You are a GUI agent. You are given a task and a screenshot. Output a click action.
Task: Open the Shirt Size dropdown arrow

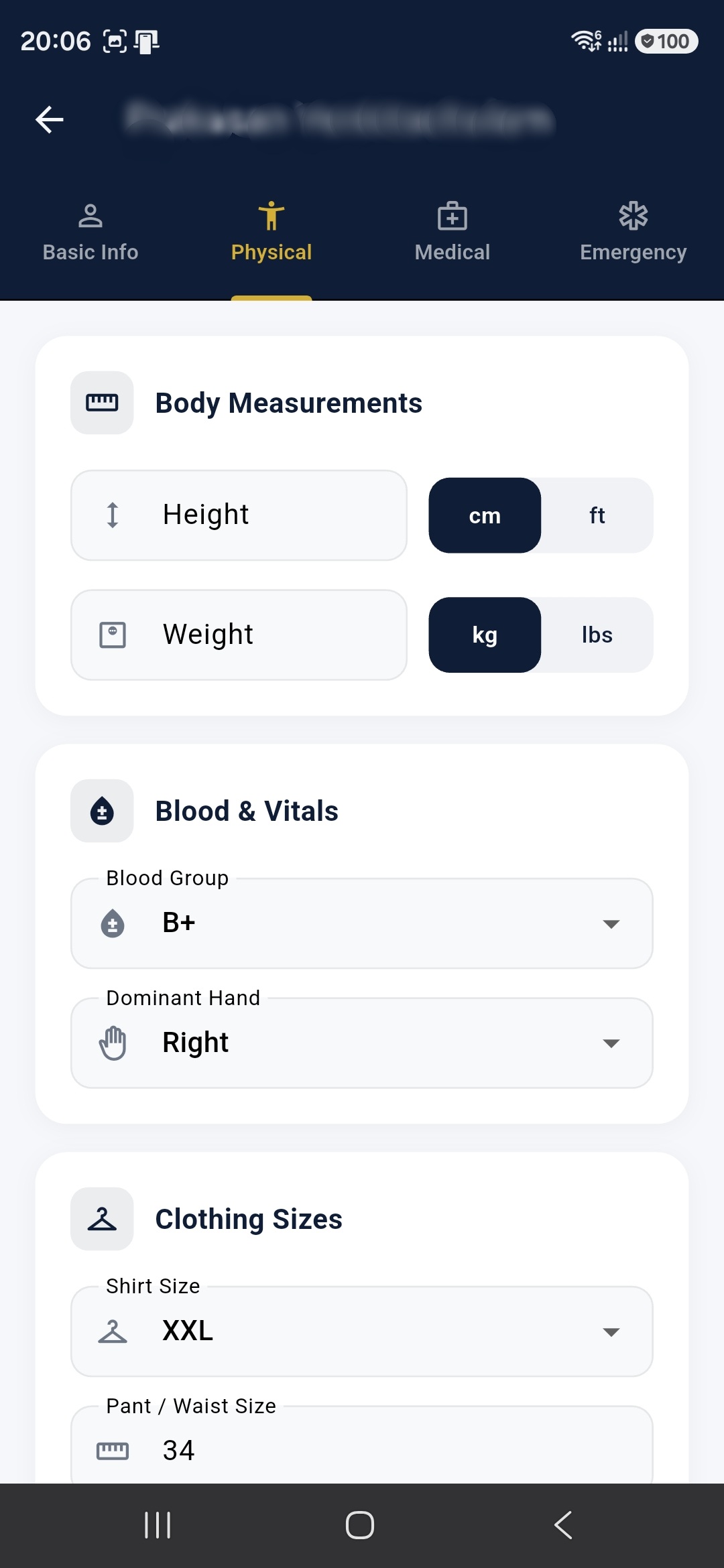tap(611, 1331)
